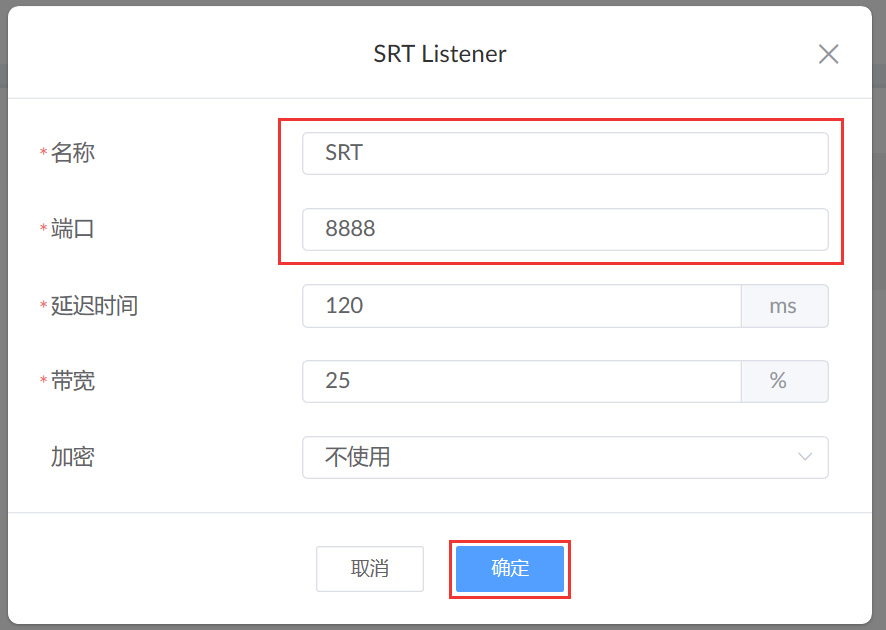Click the red asterisk beside 名称
The image size is (886, 630).
click(43, 154)
